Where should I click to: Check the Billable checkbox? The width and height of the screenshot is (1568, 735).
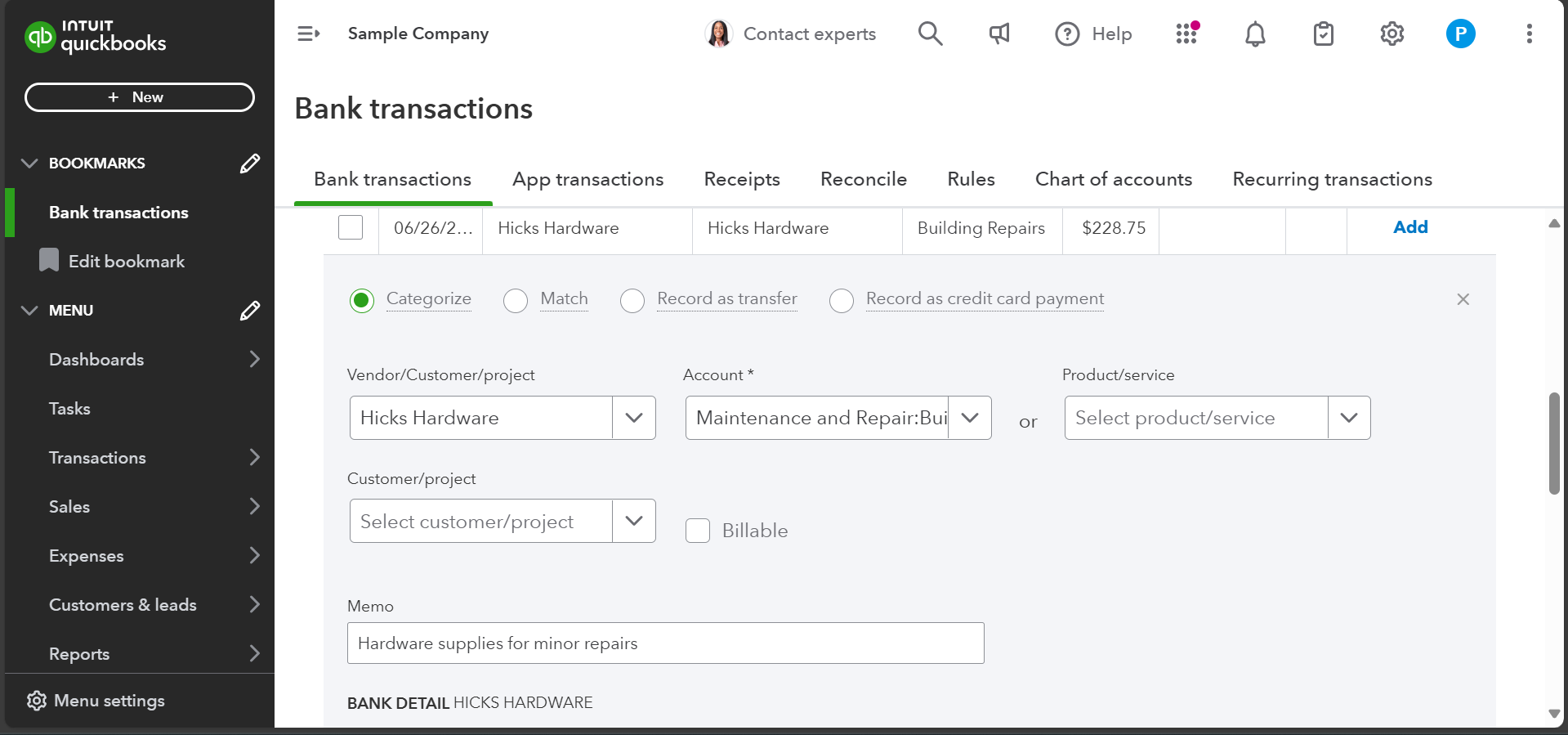pyautogui.click(x=698, y=531)
